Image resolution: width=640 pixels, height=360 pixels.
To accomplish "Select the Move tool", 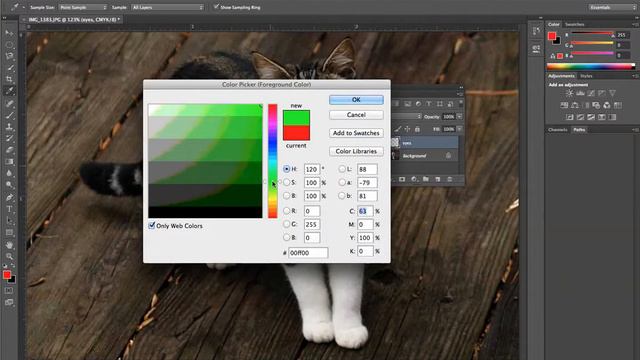I will pos(9,33).
